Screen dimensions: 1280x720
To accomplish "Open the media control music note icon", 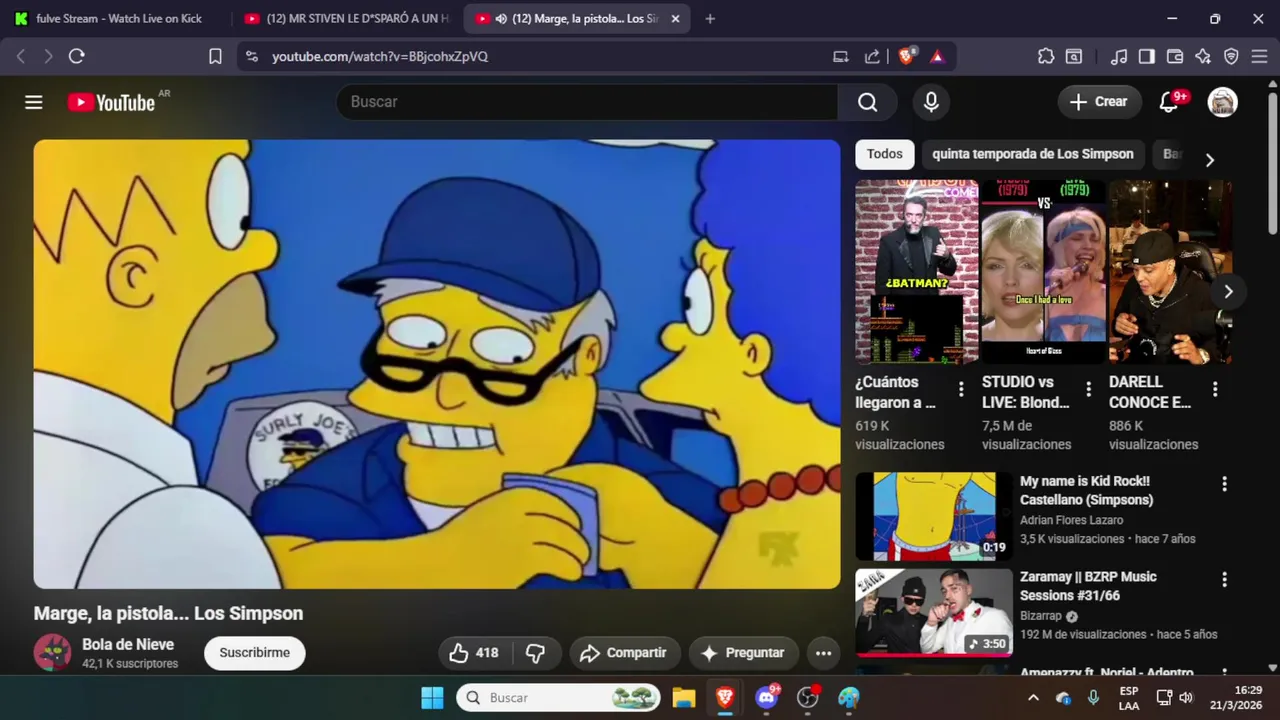I will click(1119, 57).
